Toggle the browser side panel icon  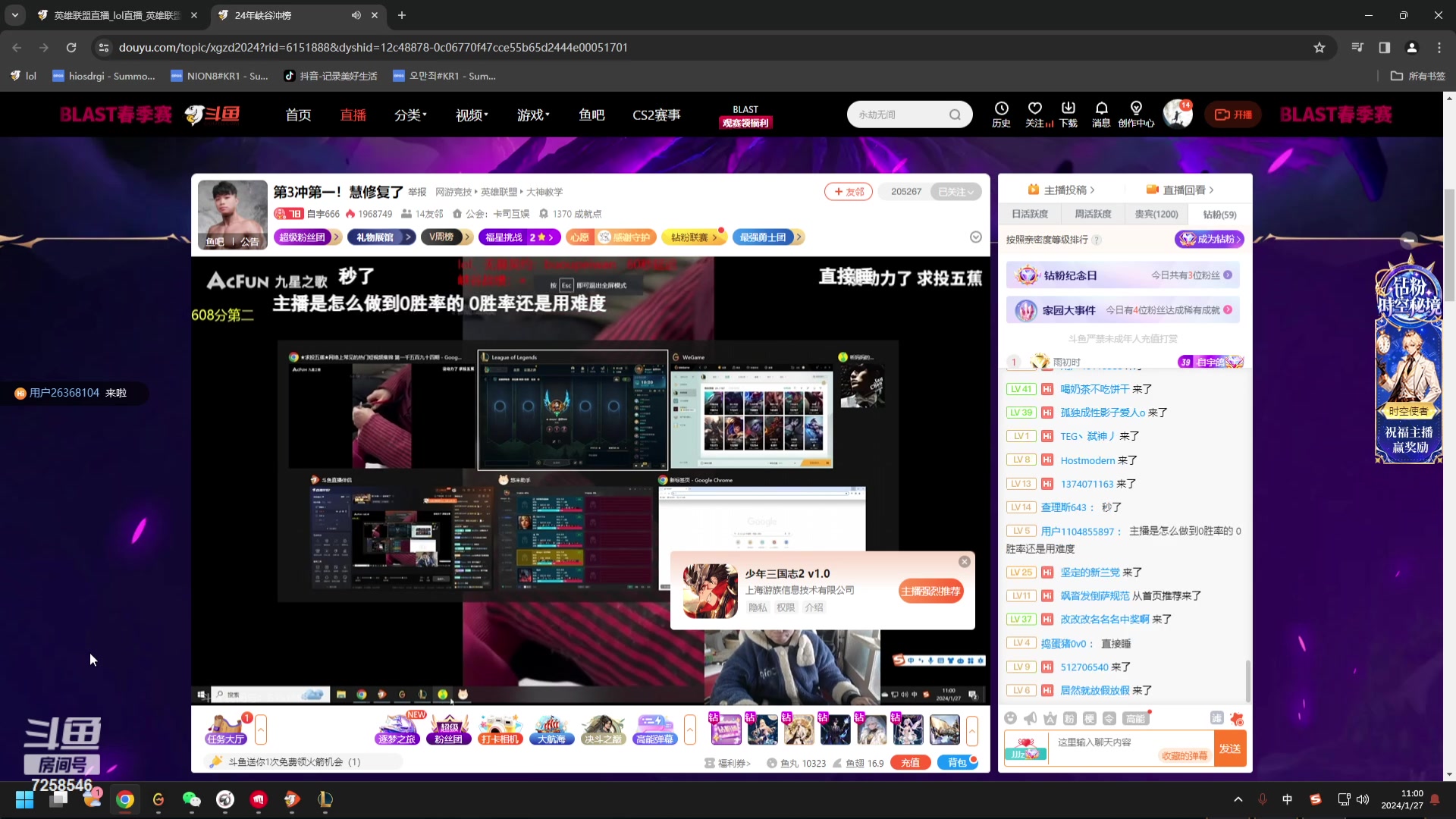1385,47
